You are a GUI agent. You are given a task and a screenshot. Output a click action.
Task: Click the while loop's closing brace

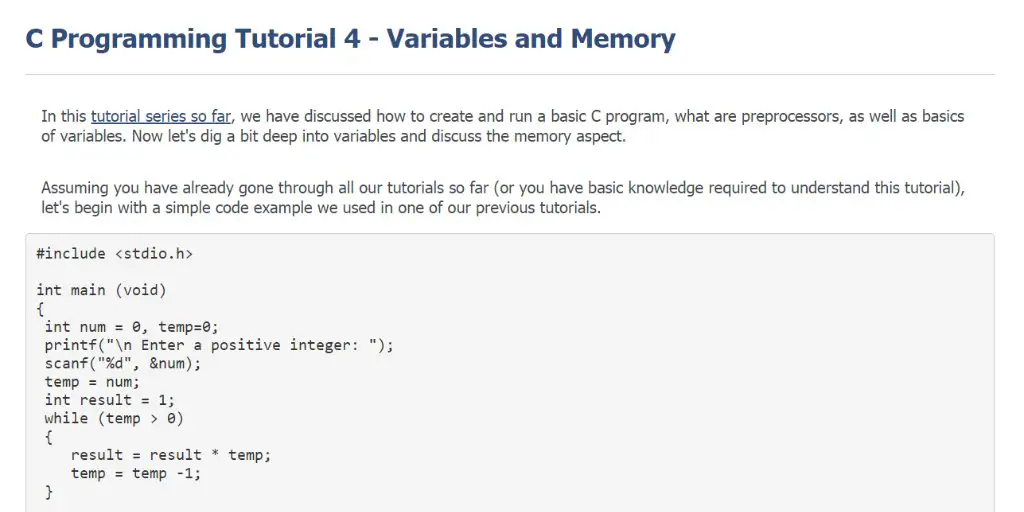click(49, 492)
